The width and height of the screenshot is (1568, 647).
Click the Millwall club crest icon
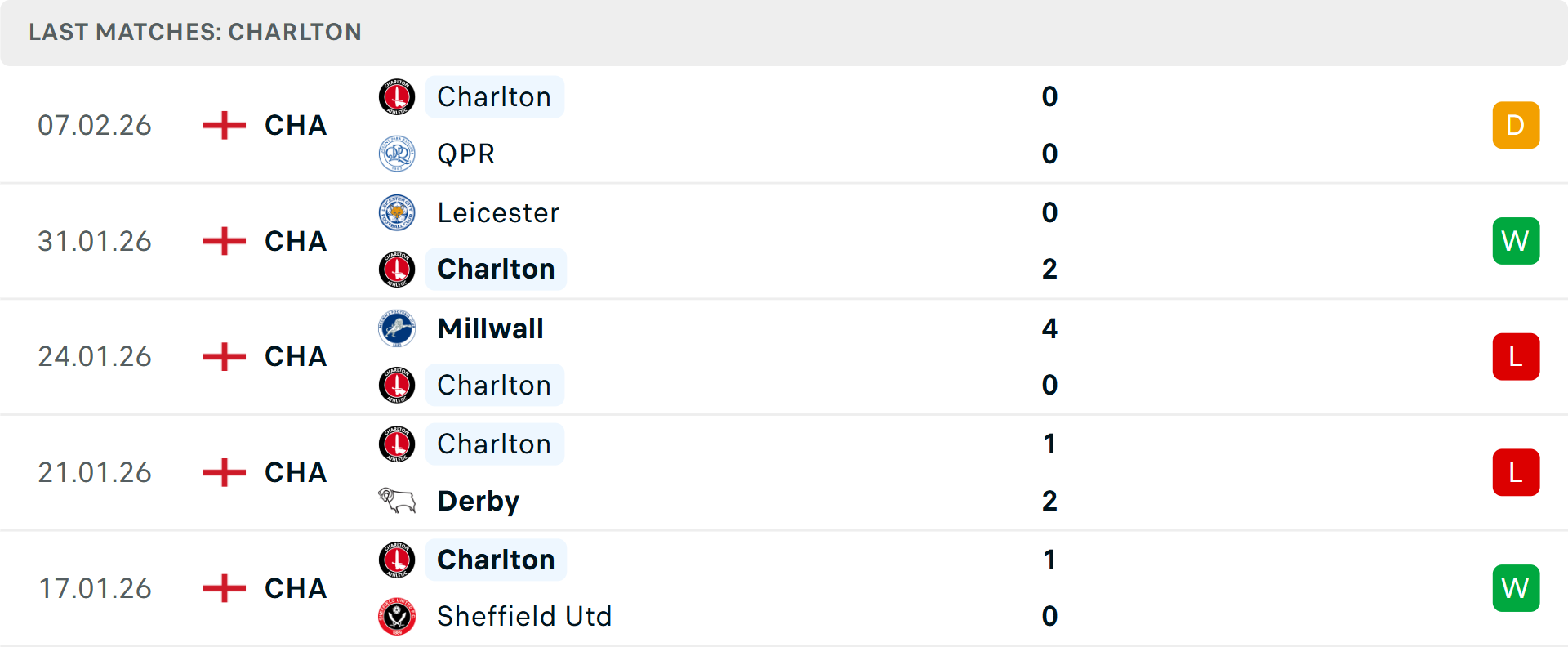(x=397, y=328)
